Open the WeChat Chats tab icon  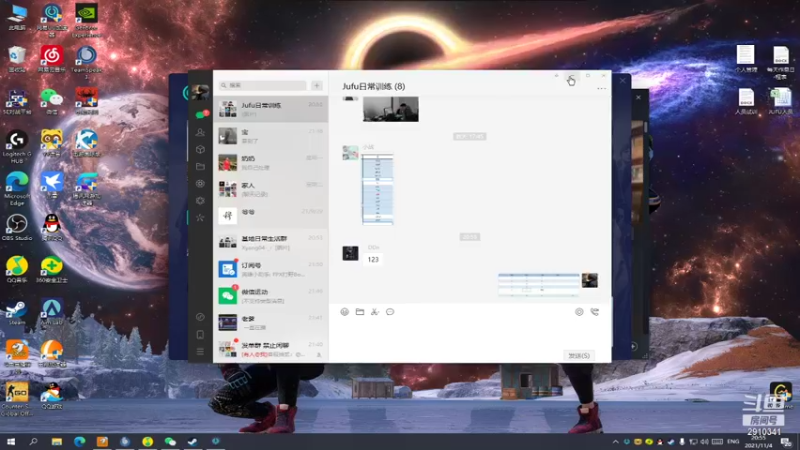click(201, 115)
